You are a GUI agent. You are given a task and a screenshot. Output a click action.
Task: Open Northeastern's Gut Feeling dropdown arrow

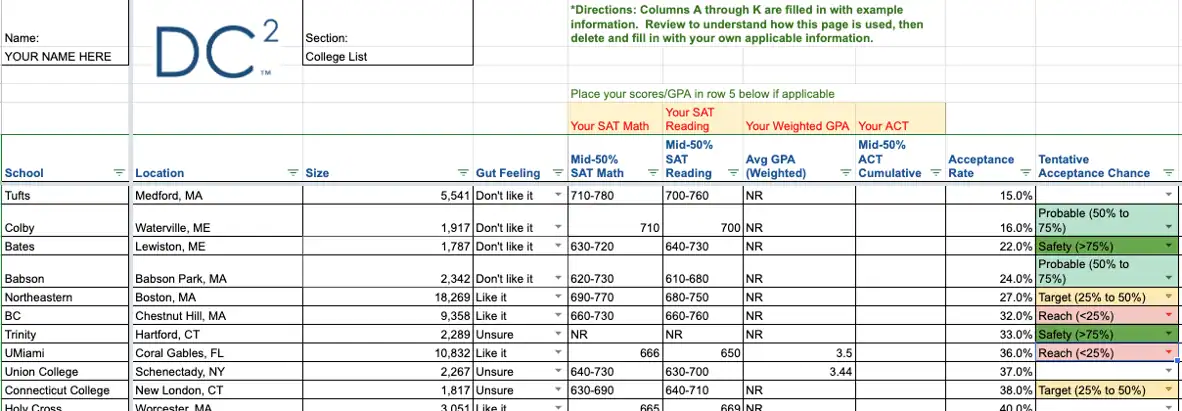[x=558, y=298]
